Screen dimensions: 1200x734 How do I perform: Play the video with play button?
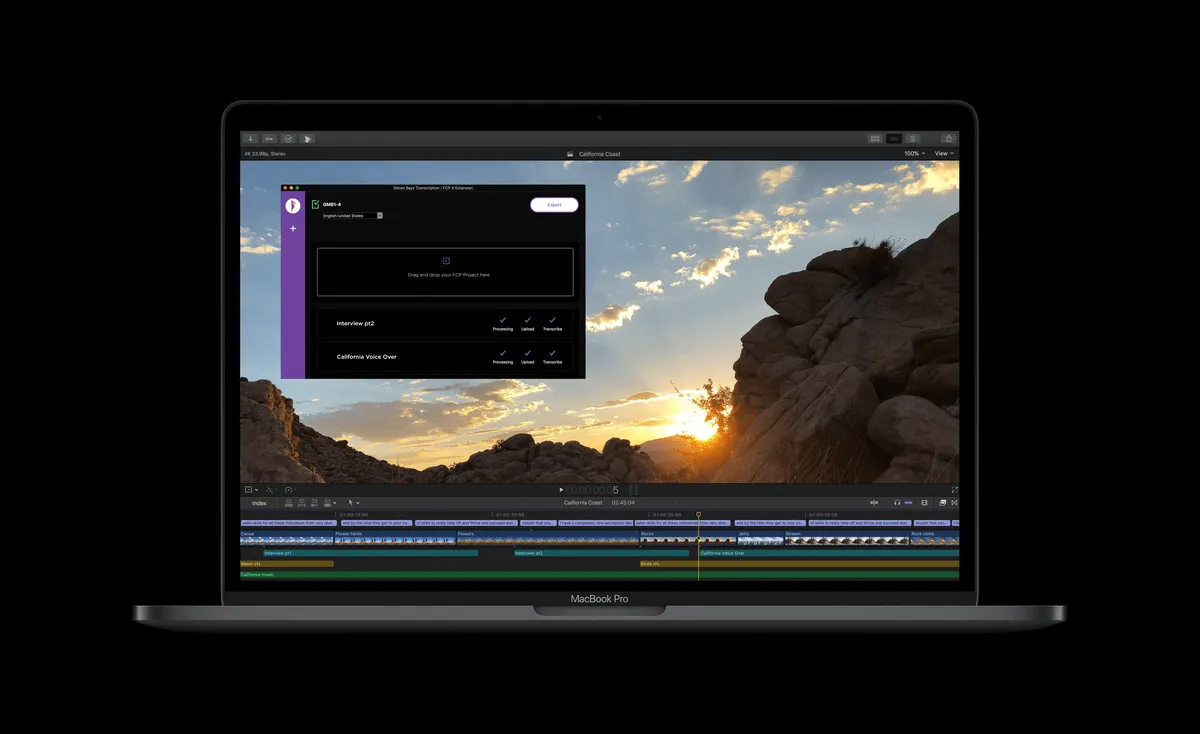[561, 490]
